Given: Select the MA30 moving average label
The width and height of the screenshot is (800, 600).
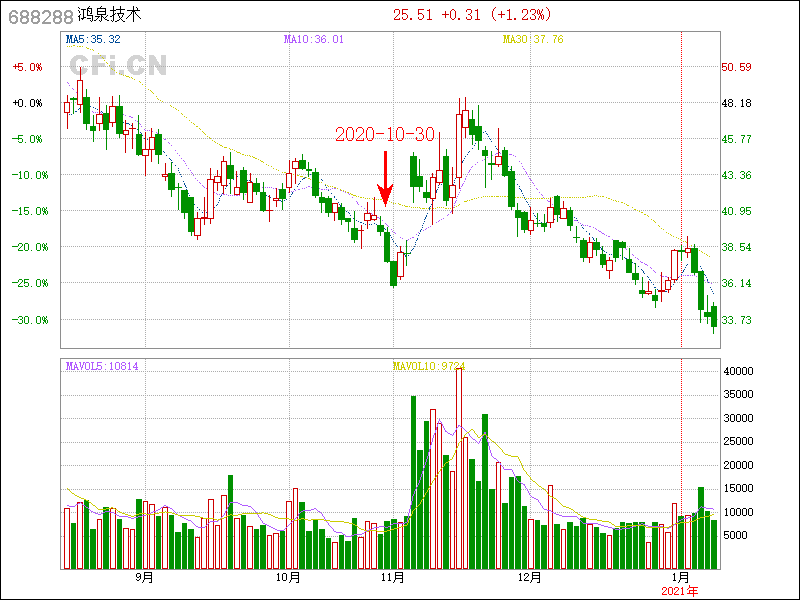Looking at the screenshot, I should coord(534,39).
